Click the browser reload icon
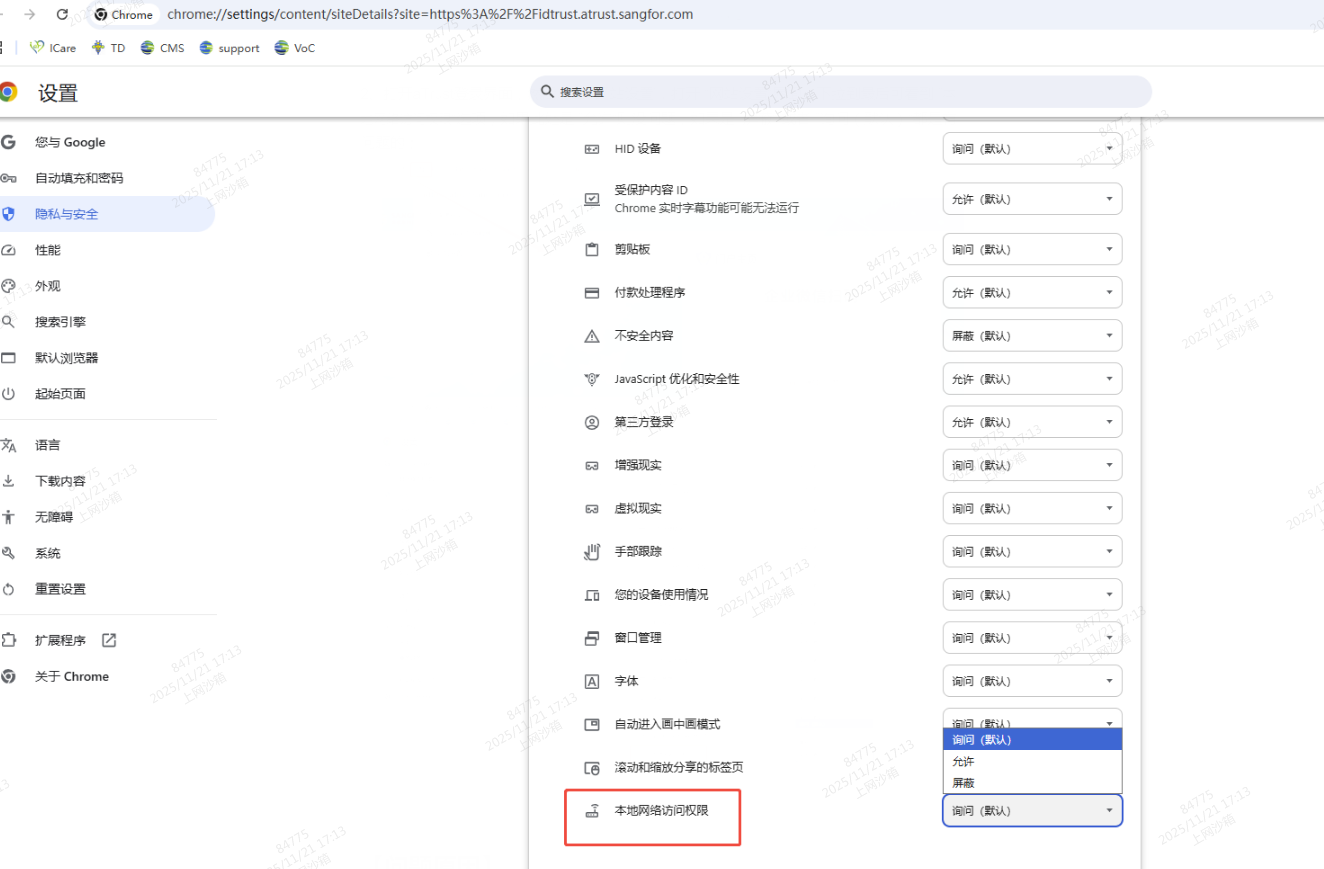 pos(63,14)
